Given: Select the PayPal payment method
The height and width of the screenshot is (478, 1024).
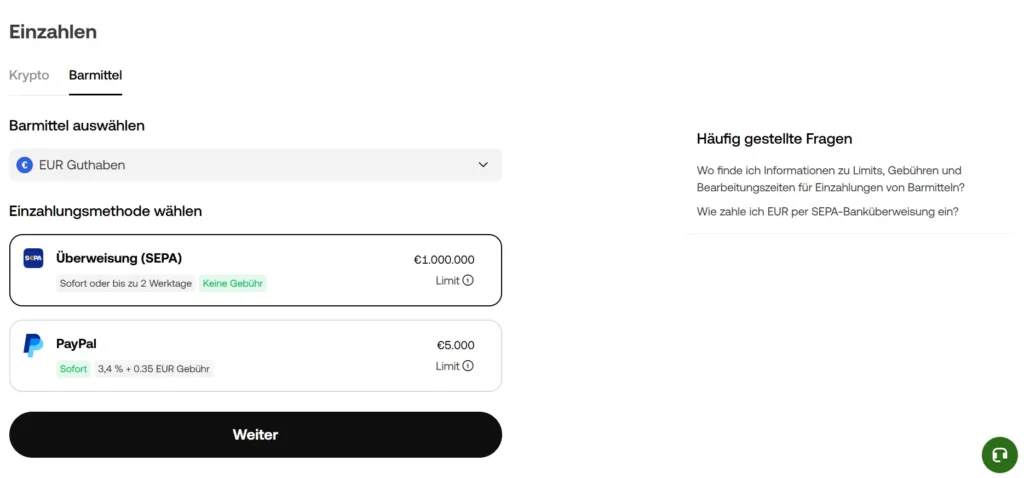Looking at the screenshot, I should pos(255,355).
